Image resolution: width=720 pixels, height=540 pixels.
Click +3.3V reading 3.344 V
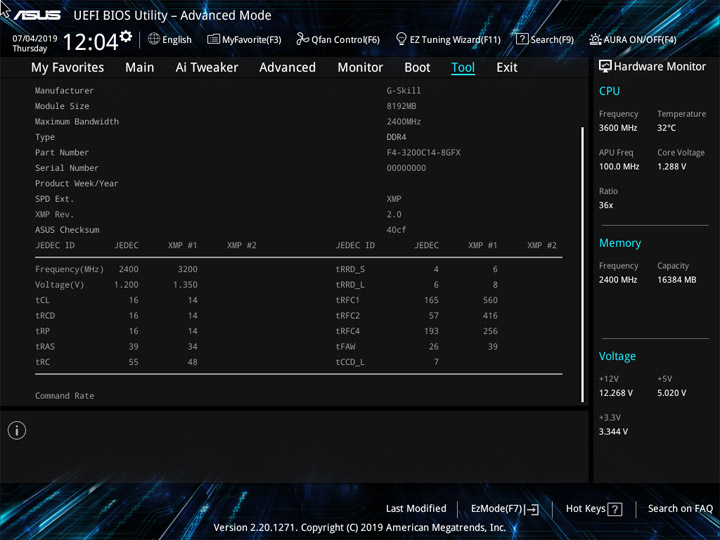(x=613, y=432)
